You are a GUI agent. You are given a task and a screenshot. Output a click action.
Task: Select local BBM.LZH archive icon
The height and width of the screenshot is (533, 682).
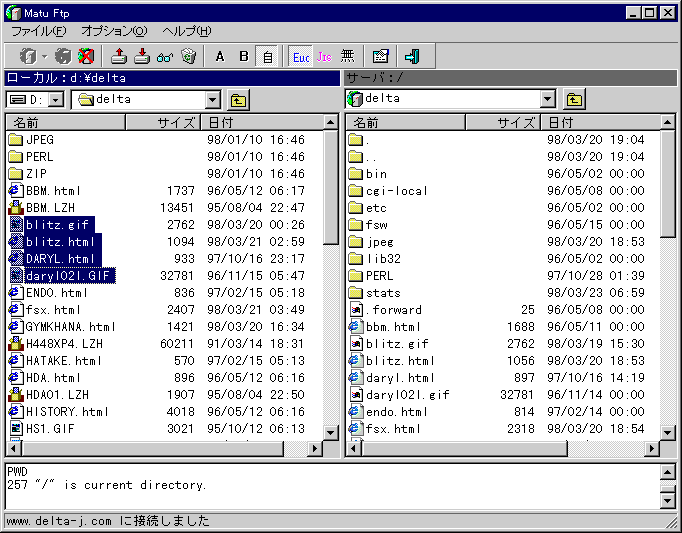pyautogui.click(x=16, y=208)
